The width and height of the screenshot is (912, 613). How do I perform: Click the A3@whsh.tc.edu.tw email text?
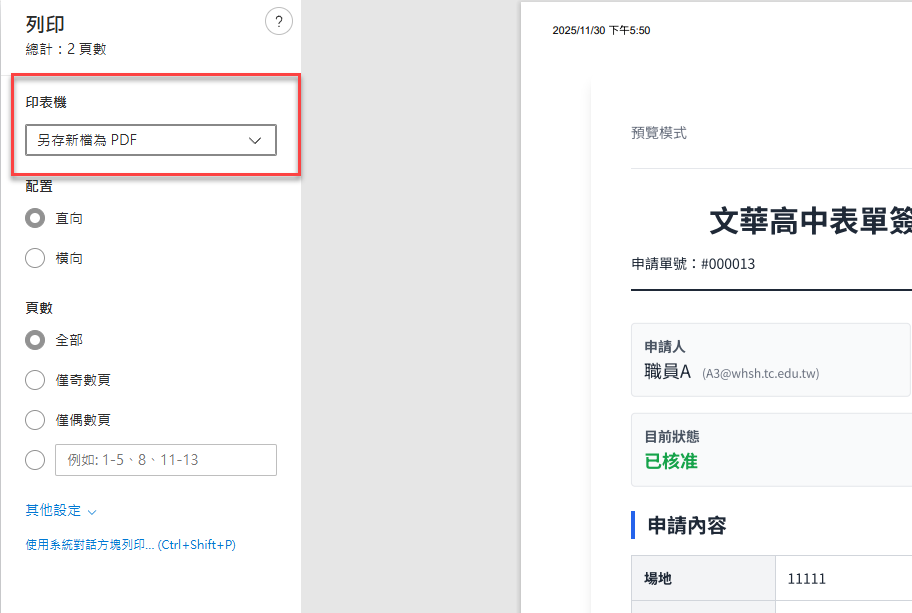761,374
